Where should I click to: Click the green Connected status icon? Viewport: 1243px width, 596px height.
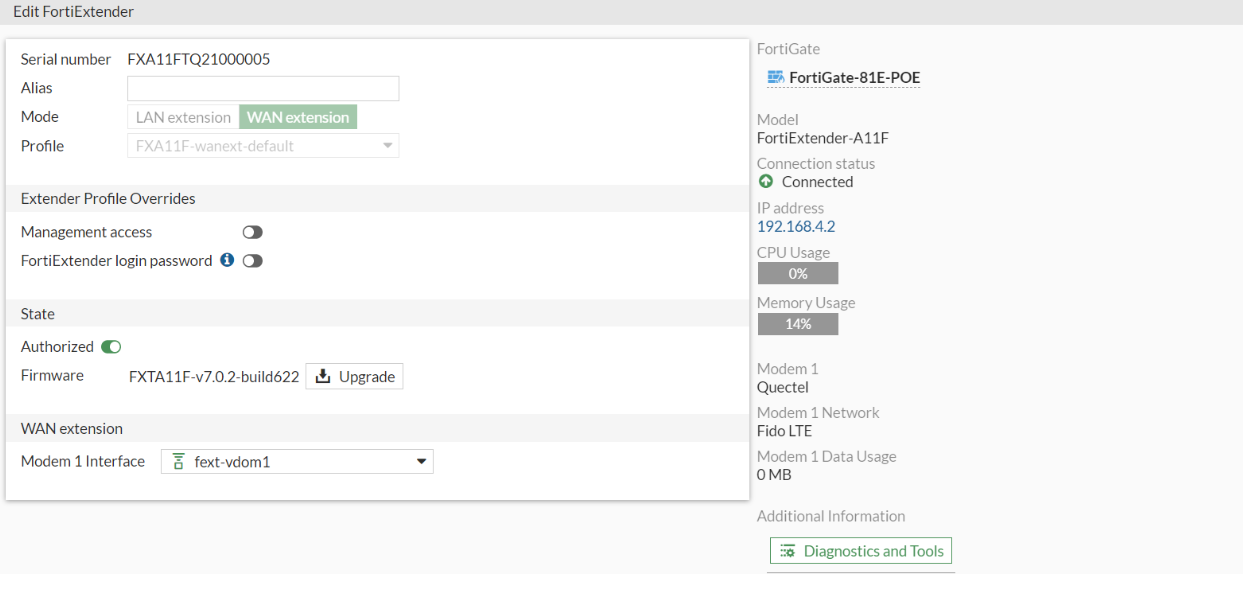[x=766, y=181]
